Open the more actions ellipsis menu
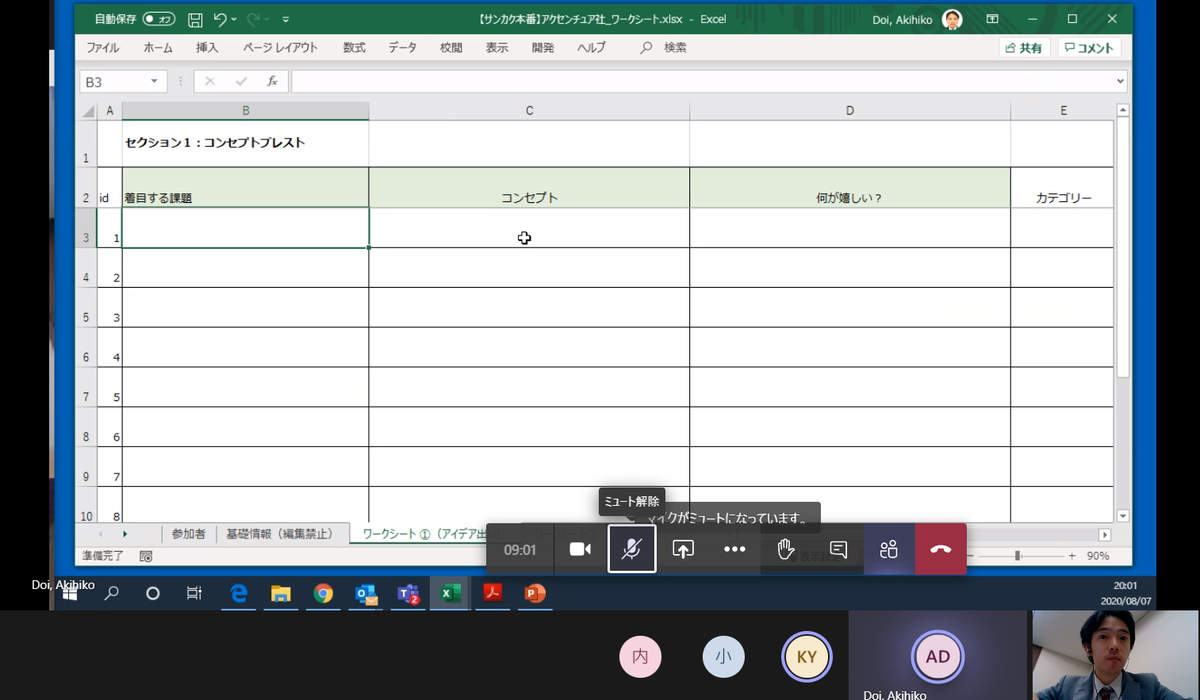1200x700 pixels. coord(735,549)
